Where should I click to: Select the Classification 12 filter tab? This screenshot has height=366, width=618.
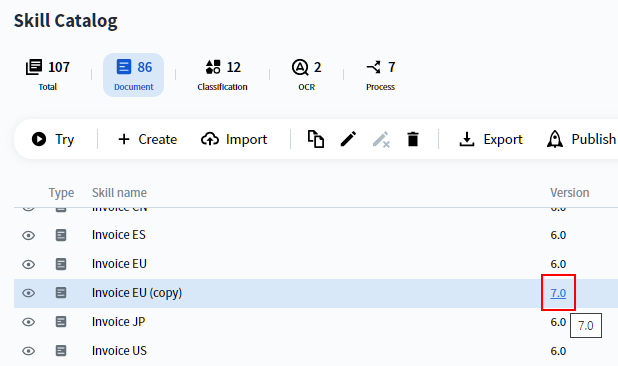[x=222, y=75]
